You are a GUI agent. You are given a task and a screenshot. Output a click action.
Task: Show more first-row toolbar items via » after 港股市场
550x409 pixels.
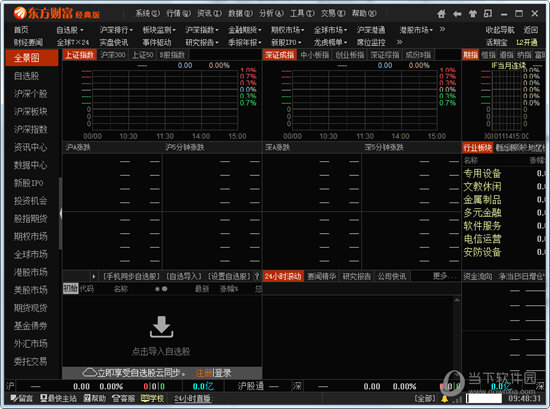pyautogui.click(x=442, y=29)
